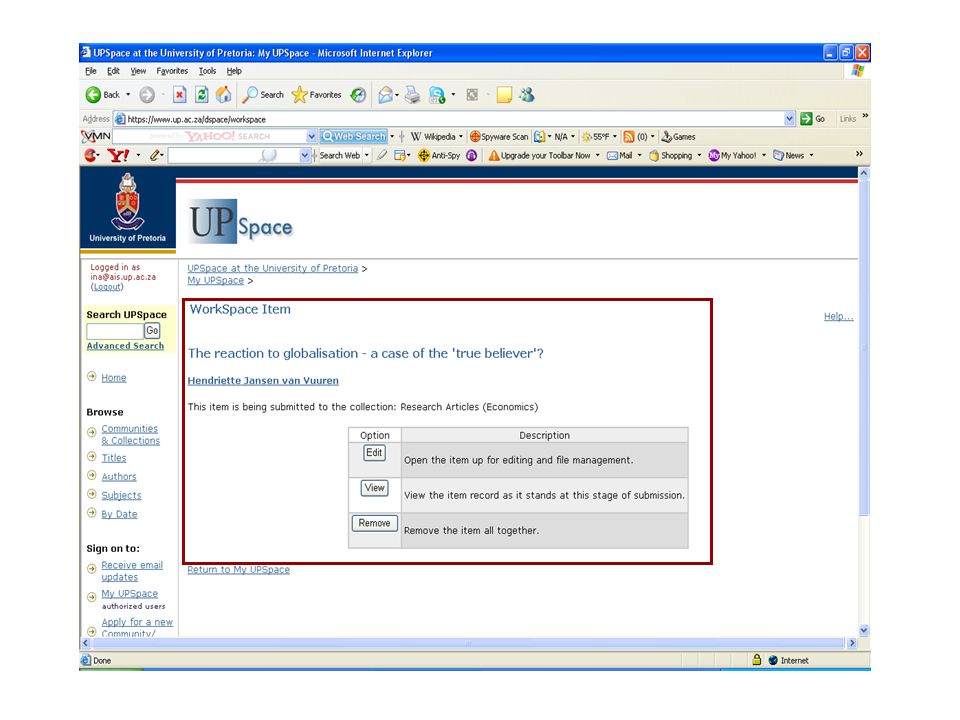The width and height of the screenshot is (960, 720).
Task: Click the page vertical scrollbar down arrow
Action: click(864, 630)
